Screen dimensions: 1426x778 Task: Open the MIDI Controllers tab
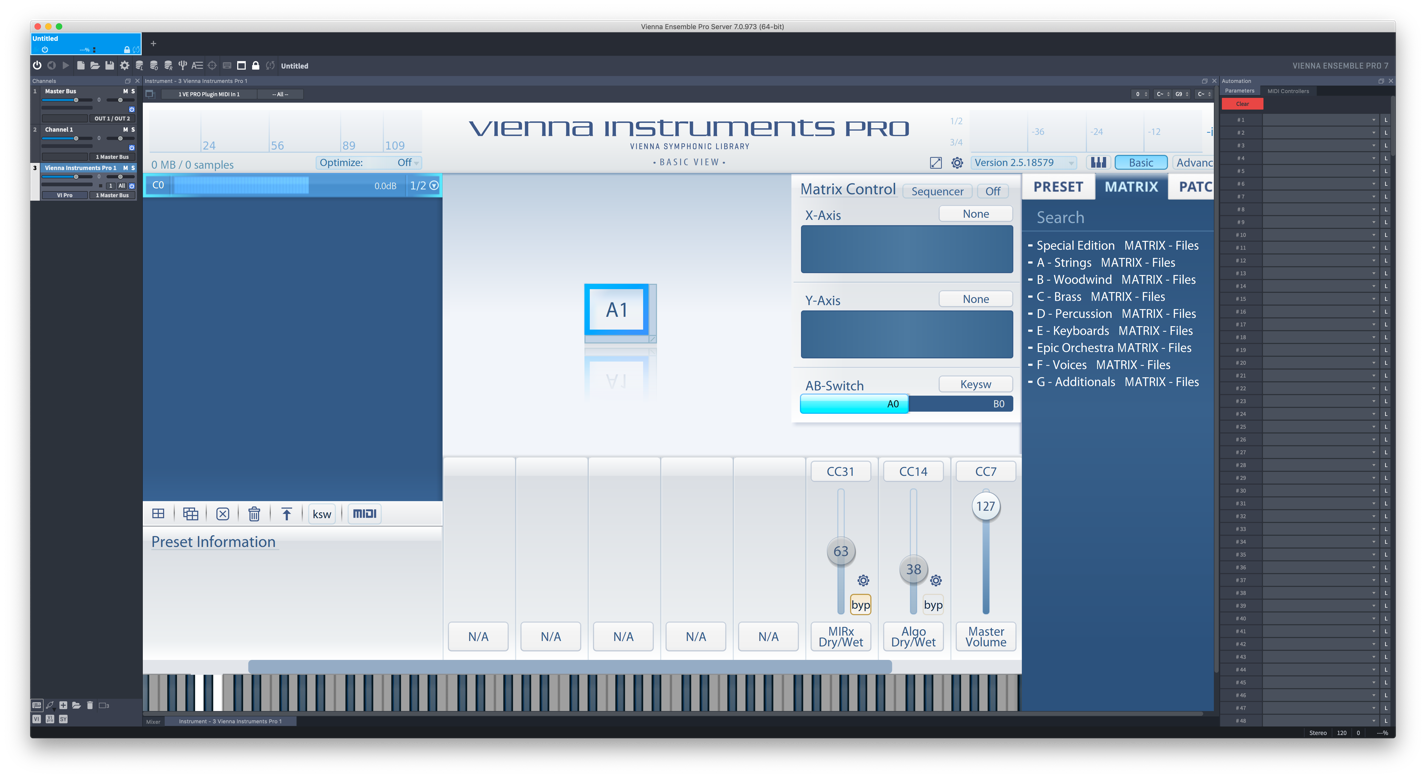(1288, 91)
